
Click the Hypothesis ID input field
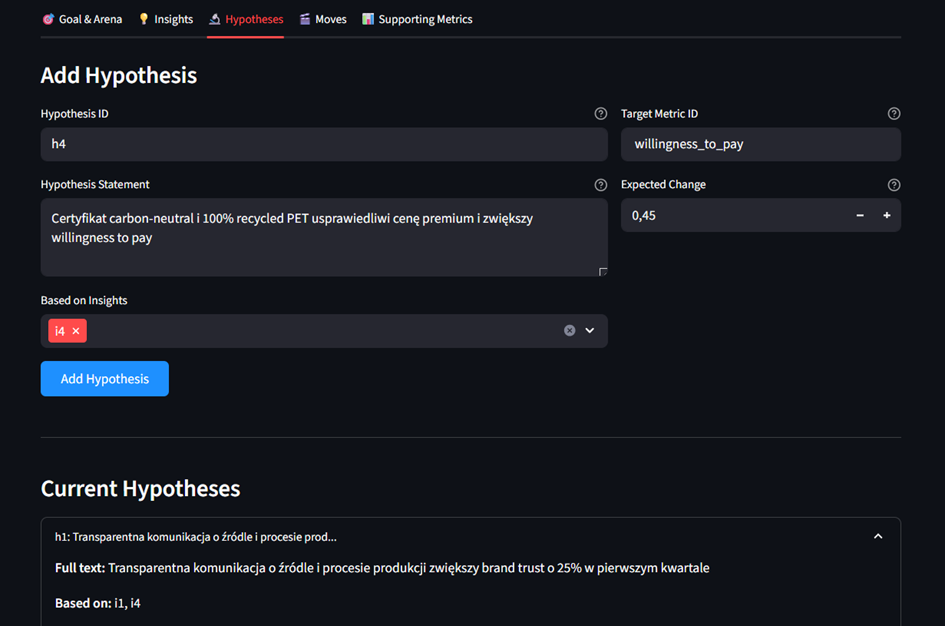point(324,144)
